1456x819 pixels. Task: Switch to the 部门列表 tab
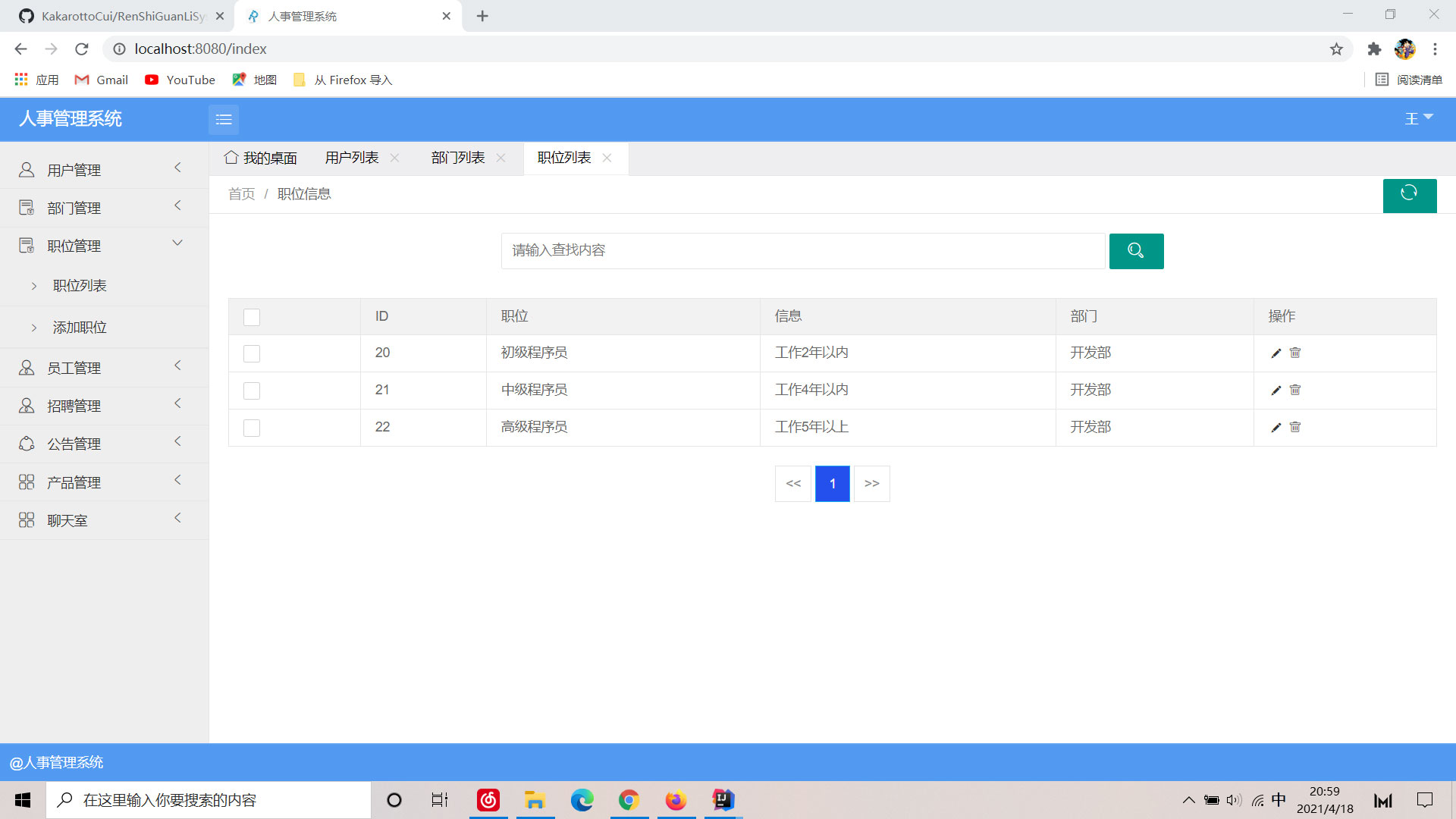(x=457, y=158)
